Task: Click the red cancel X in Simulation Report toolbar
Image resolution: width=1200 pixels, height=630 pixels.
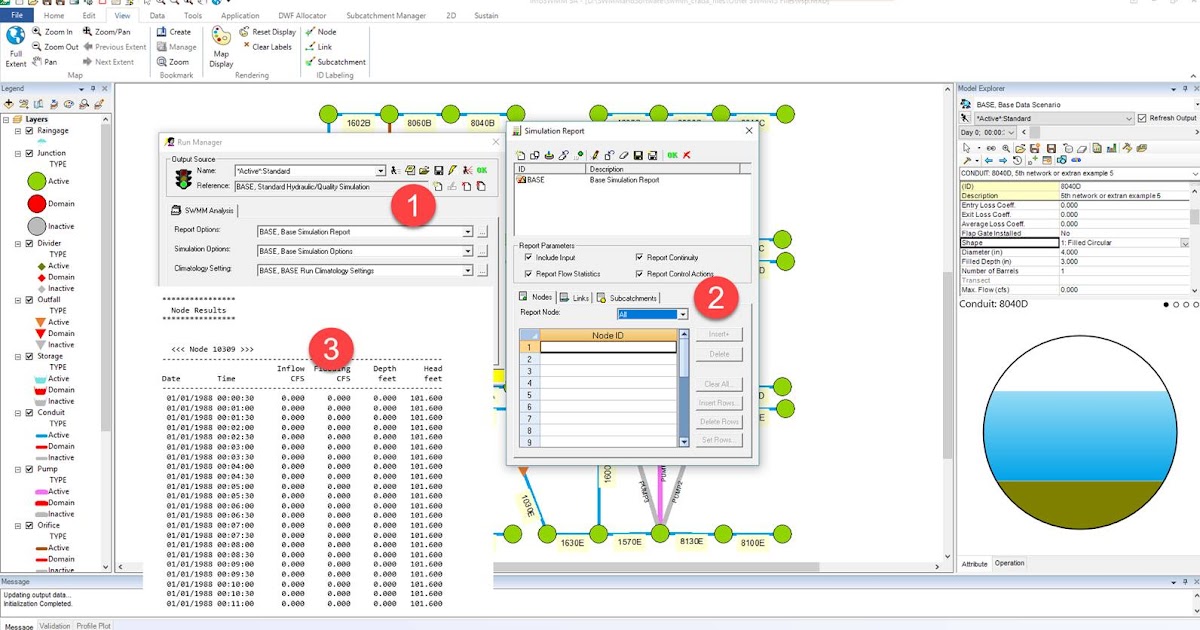Action: pyautogui.click(x=686, y=153)
